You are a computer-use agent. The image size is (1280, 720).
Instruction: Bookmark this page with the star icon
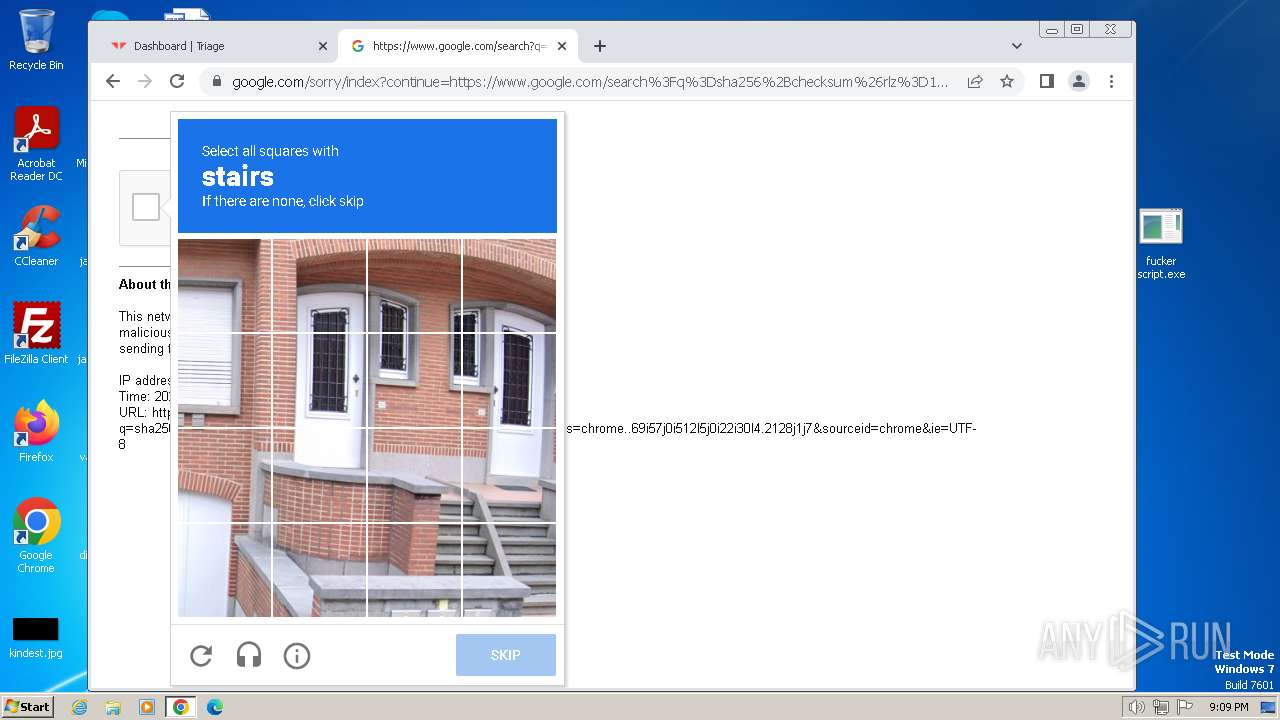click(x=1007, y=82)
